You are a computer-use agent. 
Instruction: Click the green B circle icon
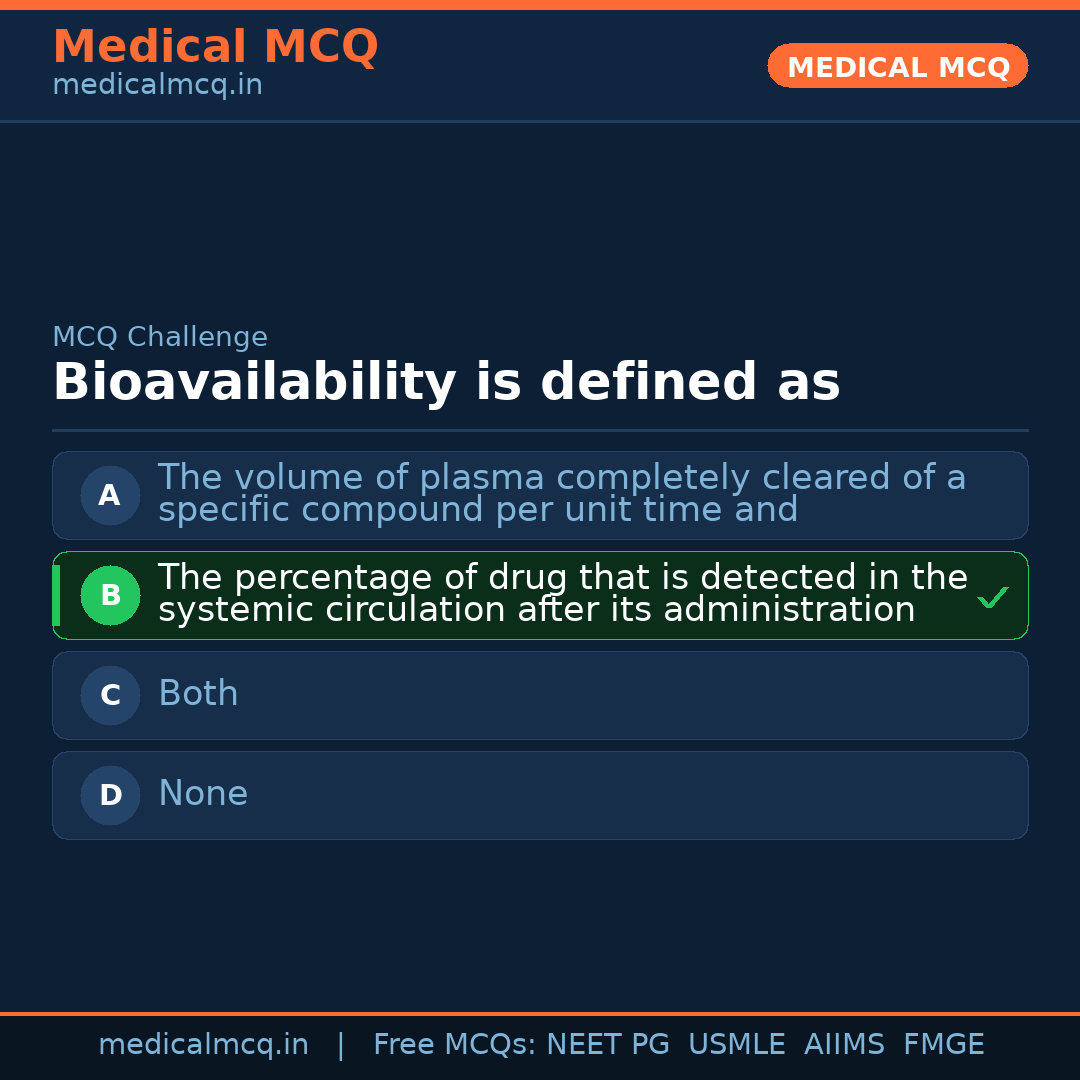[110, 595]
